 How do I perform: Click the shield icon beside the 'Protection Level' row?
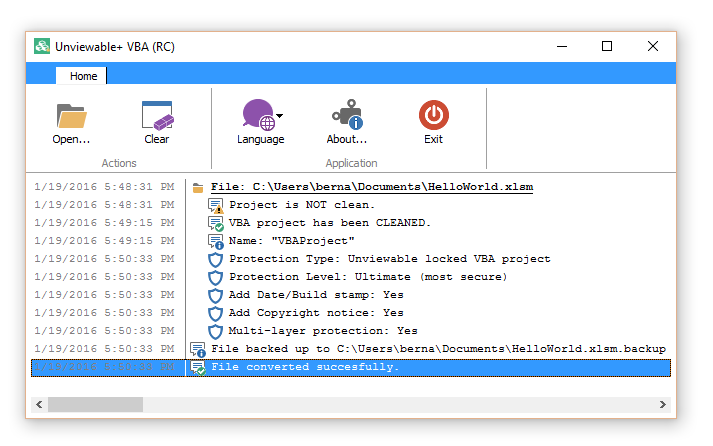point(215,278)
